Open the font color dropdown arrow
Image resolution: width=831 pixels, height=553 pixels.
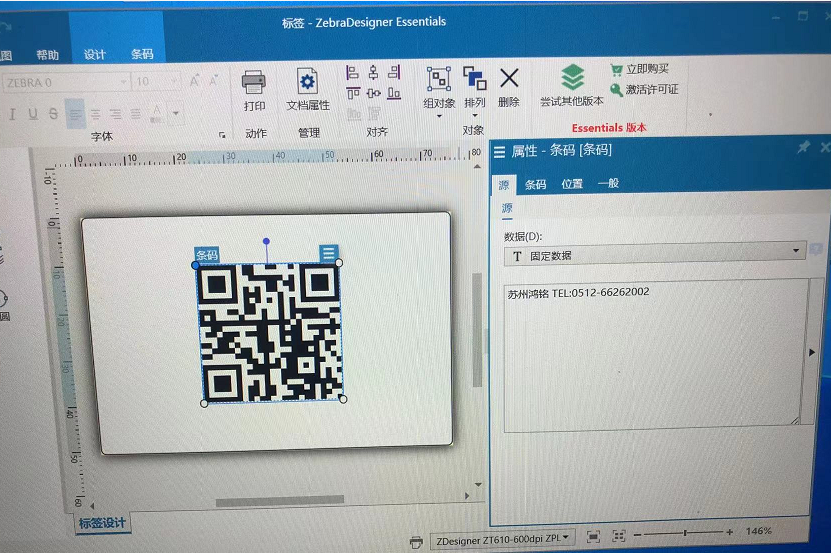point(175,113)
